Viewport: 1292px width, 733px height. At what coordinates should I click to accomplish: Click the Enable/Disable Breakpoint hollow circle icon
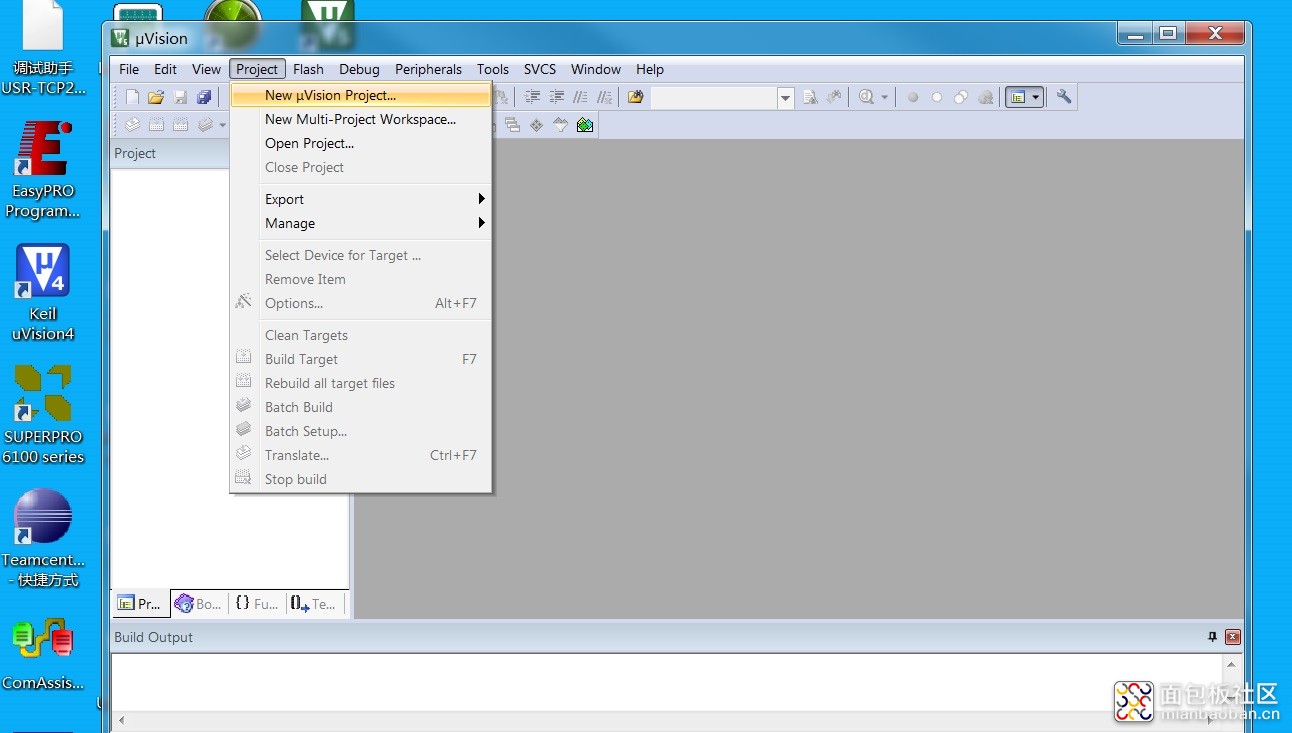[937, 97]
